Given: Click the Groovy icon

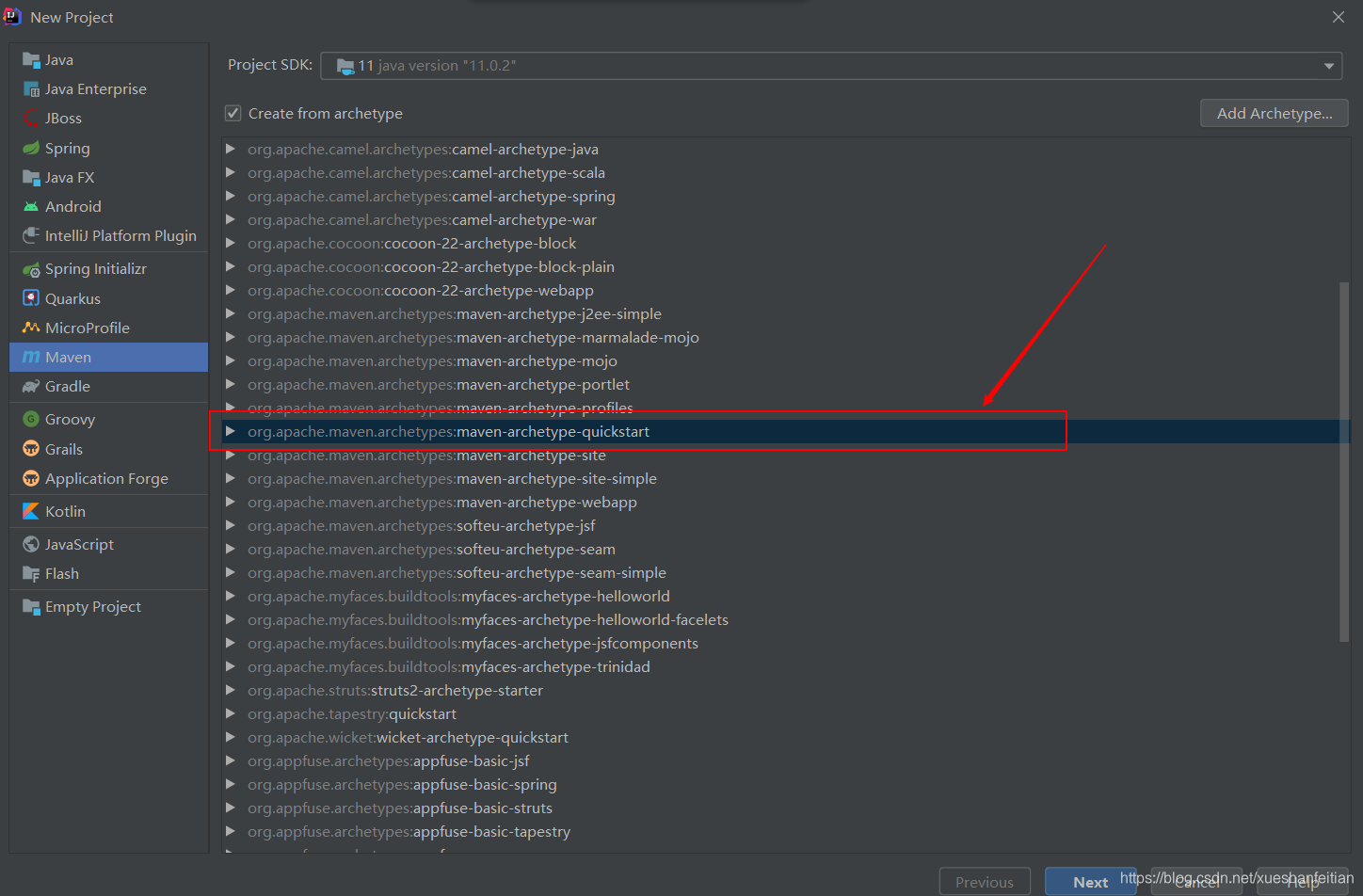Looking at the screenshot, I should [x=31, y=420].
